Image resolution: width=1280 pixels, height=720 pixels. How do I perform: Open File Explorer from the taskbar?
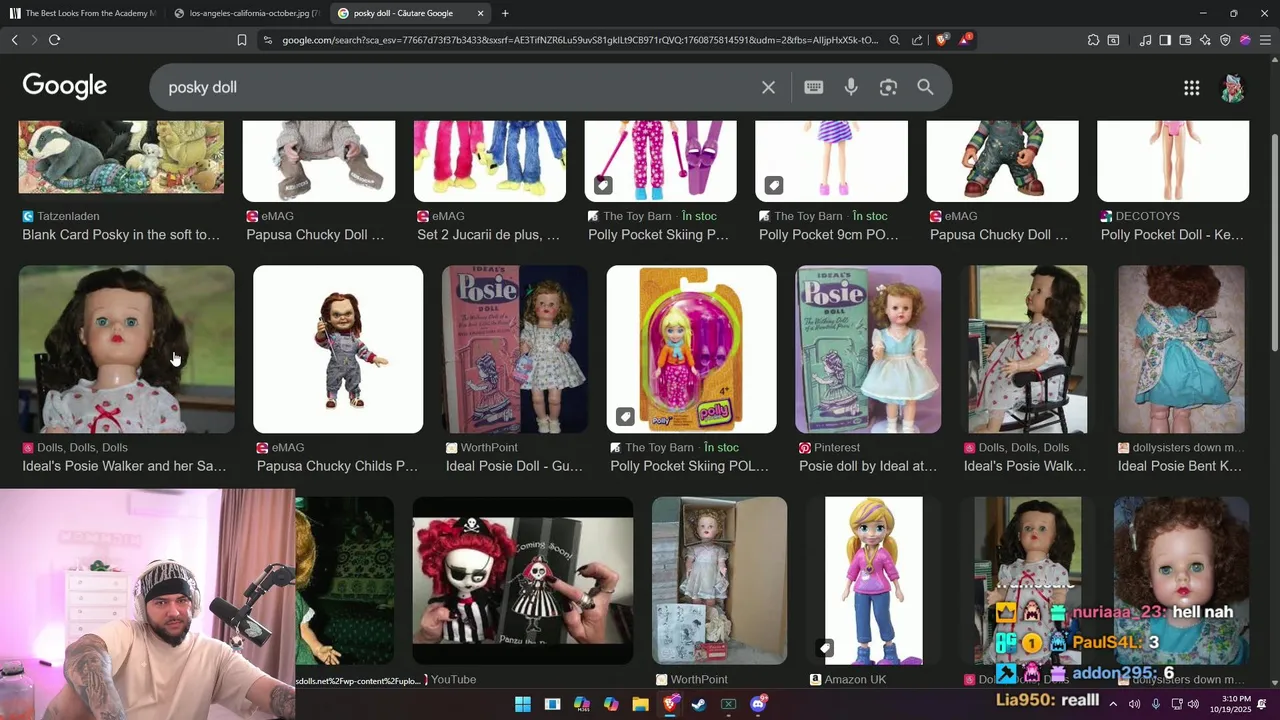(x=640, y=704)
